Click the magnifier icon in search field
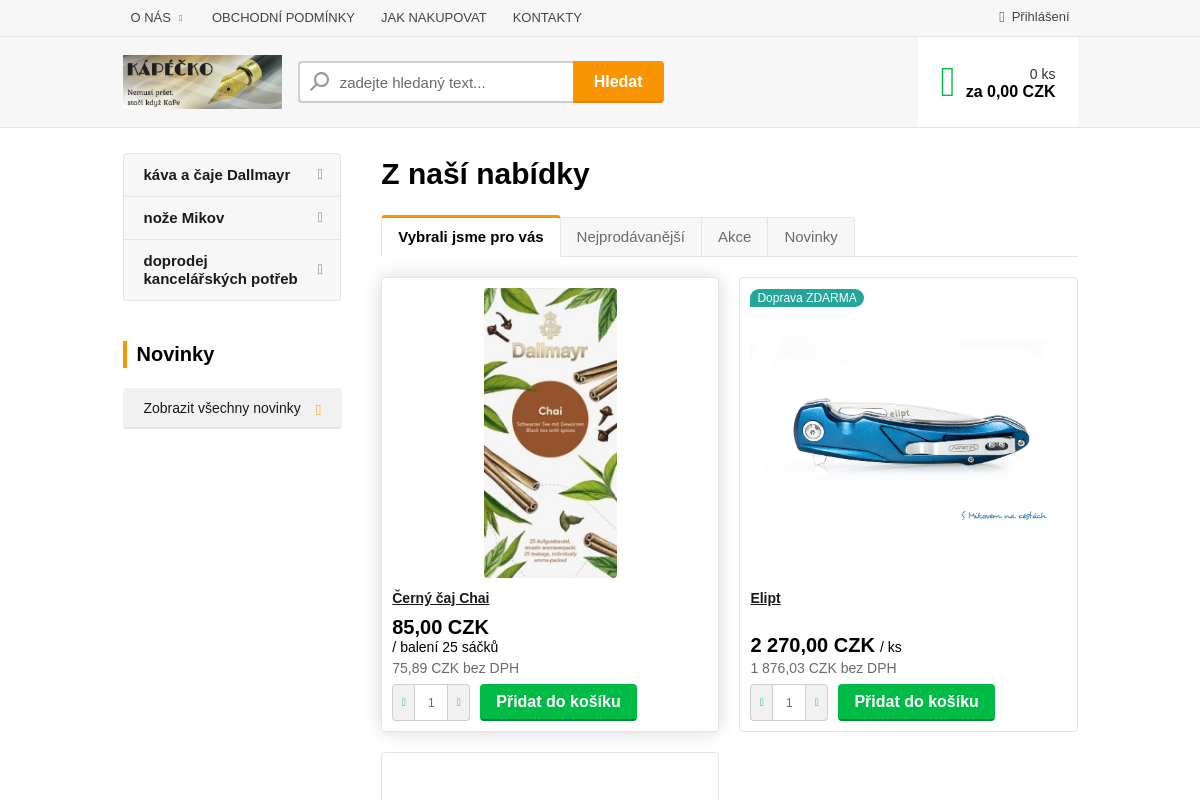This screenshot has width=1200, height=800. point(320,82)
